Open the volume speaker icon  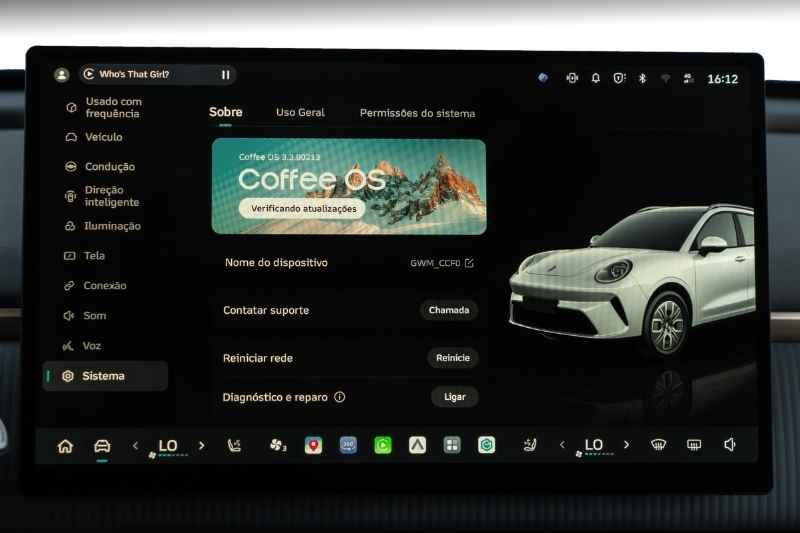[x=730, y=445]
